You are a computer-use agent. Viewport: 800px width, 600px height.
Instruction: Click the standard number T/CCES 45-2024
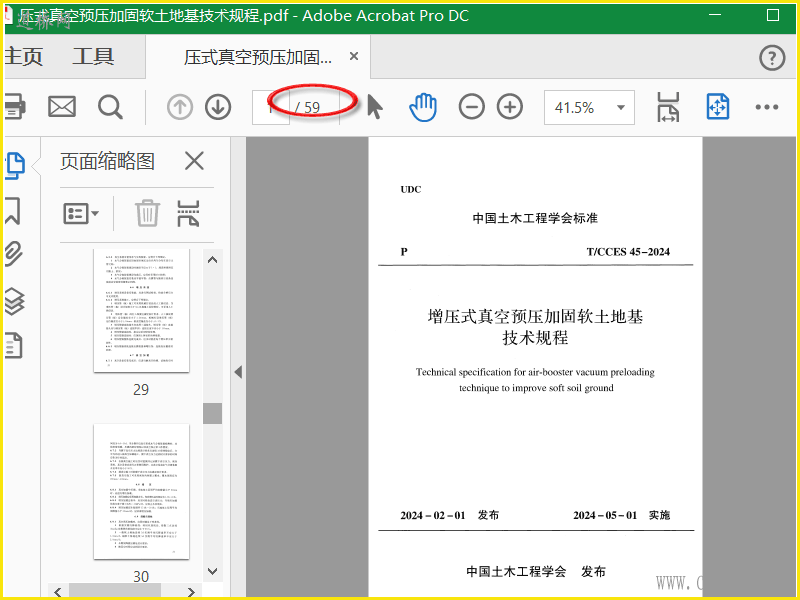click(628, 252)
